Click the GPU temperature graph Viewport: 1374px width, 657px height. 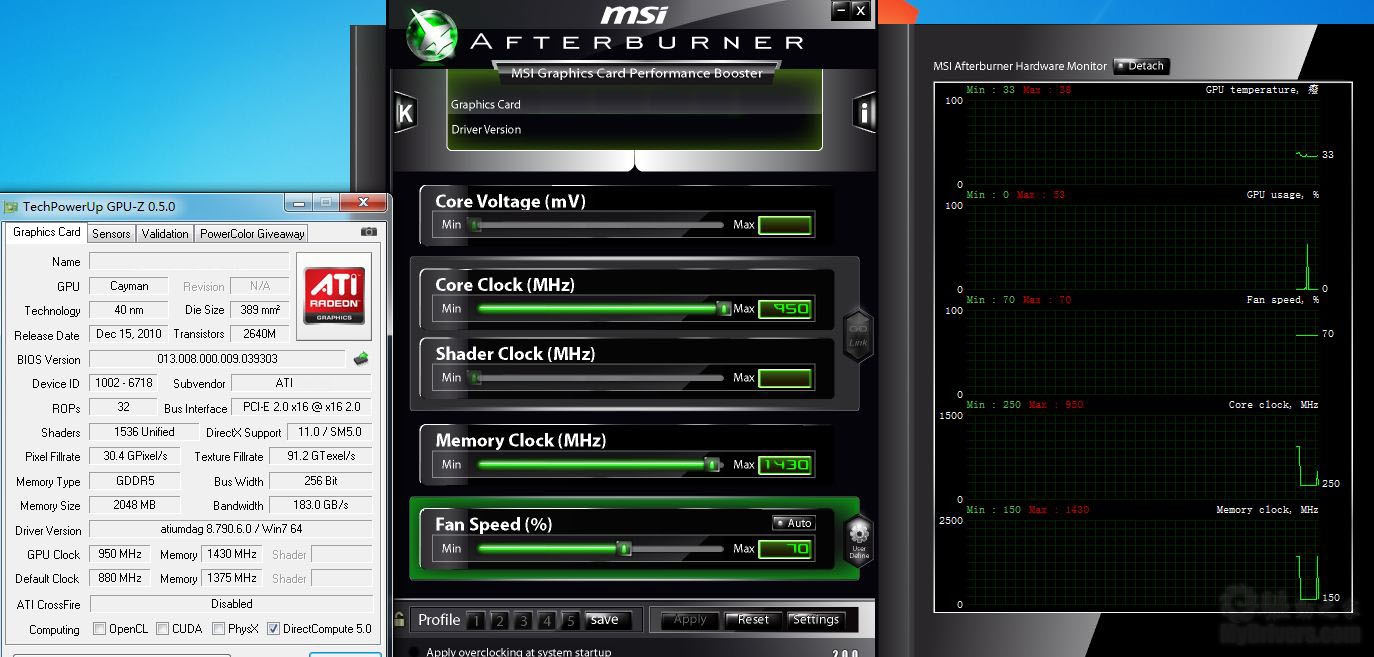(1143, 143)
